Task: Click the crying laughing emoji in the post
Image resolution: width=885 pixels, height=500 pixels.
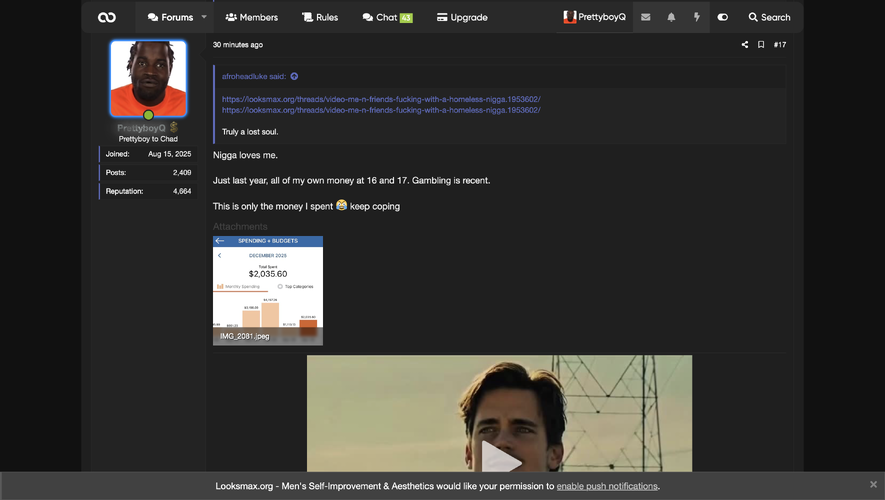Action: tap(341, 205)
